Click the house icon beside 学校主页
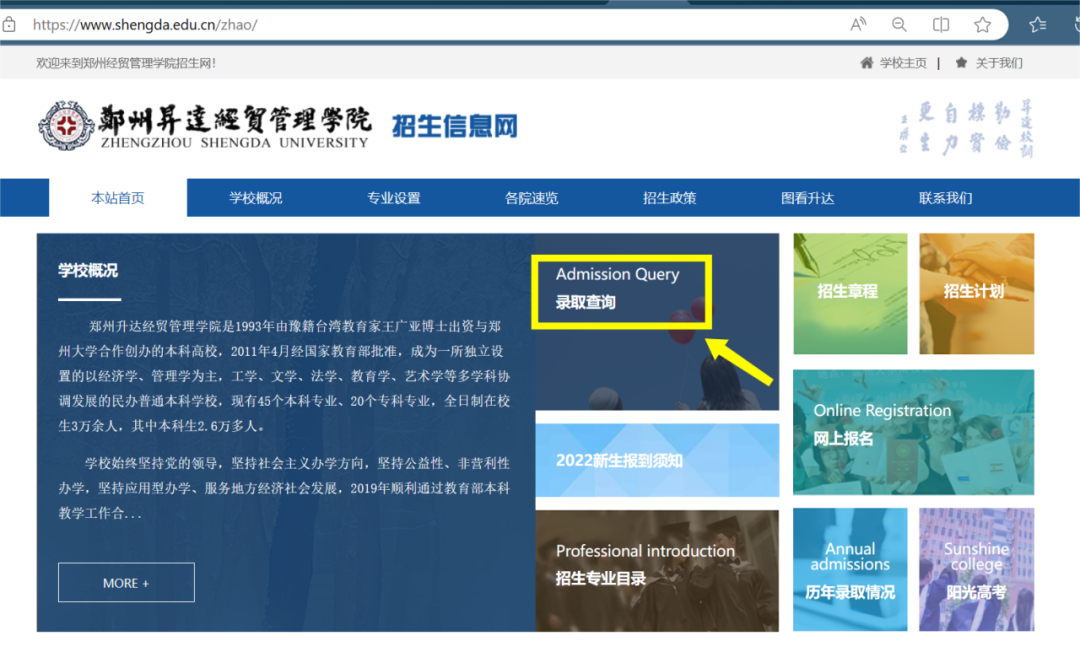Image resolution: width=1080 pixels, height=652 pixels. pos(867,63)
